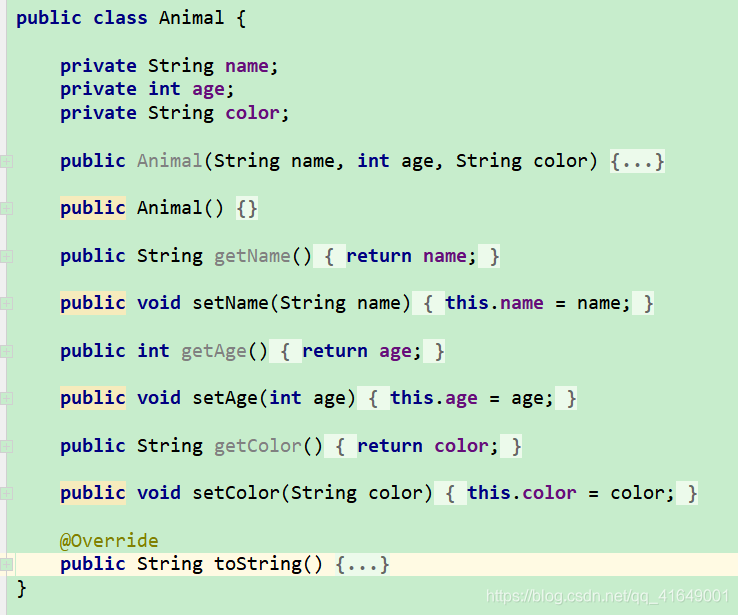Click the grayed Animal constructor name with parameters
738x615 pixels.
[170, 161]
